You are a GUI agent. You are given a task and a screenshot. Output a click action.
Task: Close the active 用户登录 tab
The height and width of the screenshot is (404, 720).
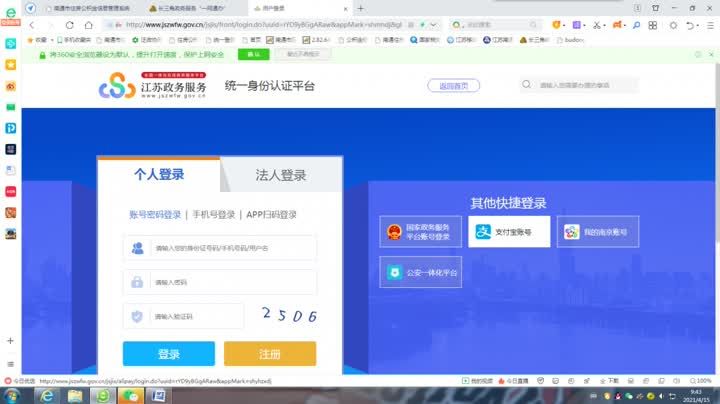[x=346, y=8]
